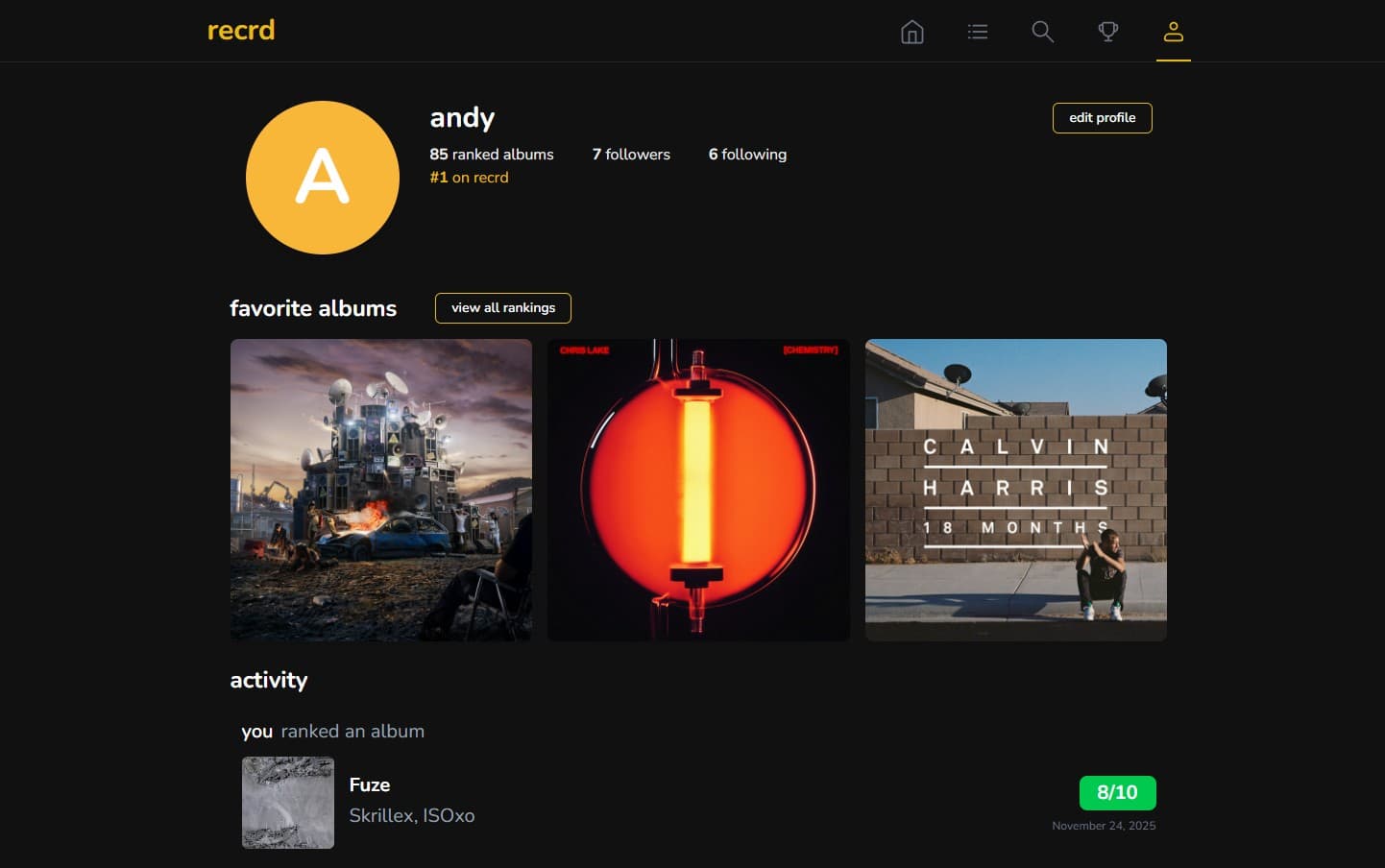Click Skrillex, ISOxo artist text
1385x868 pixels.
[x=412, y=816]
